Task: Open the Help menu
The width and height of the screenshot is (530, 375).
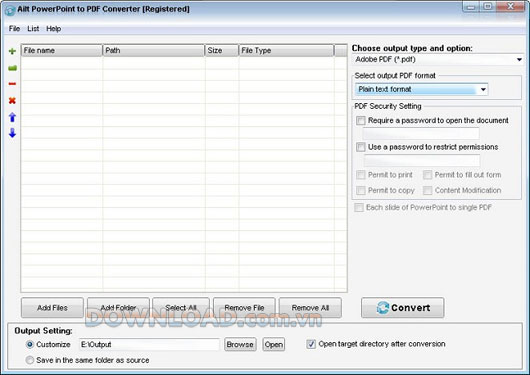Action: (x=54, y=29)
